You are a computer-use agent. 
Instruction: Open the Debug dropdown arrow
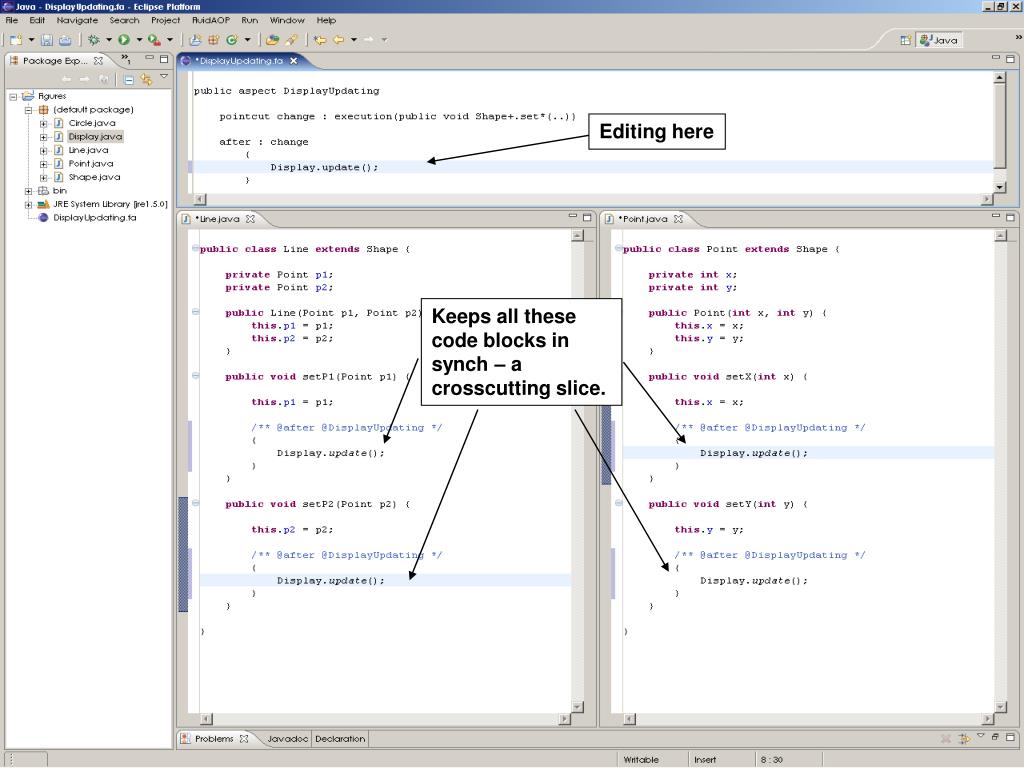click(108, 40)
